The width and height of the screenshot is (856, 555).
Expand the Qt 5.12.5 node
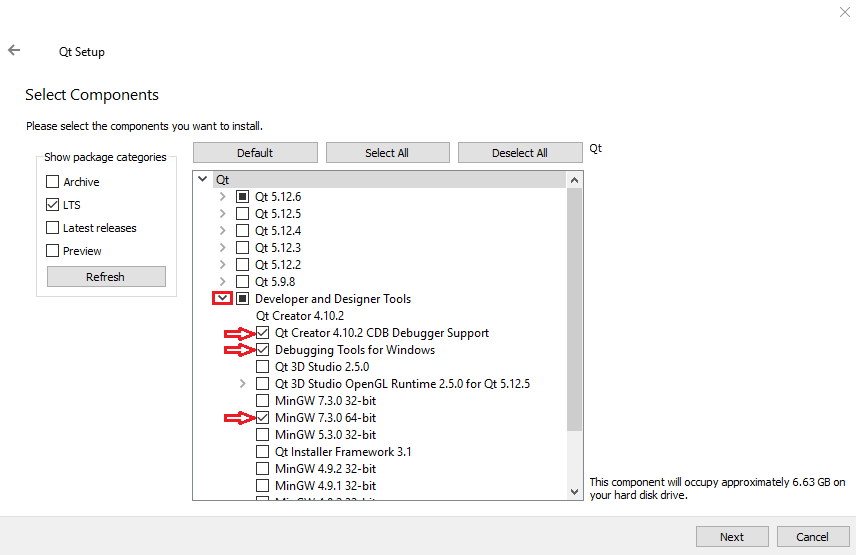(222, 213)
